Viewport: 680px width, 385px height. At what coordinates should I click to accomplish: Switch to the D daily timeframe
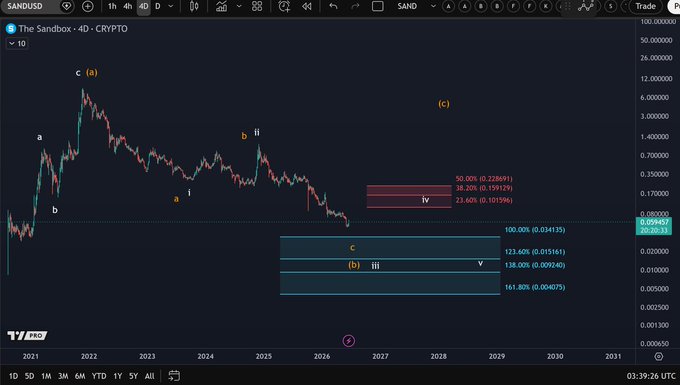(x=158, y=6)
